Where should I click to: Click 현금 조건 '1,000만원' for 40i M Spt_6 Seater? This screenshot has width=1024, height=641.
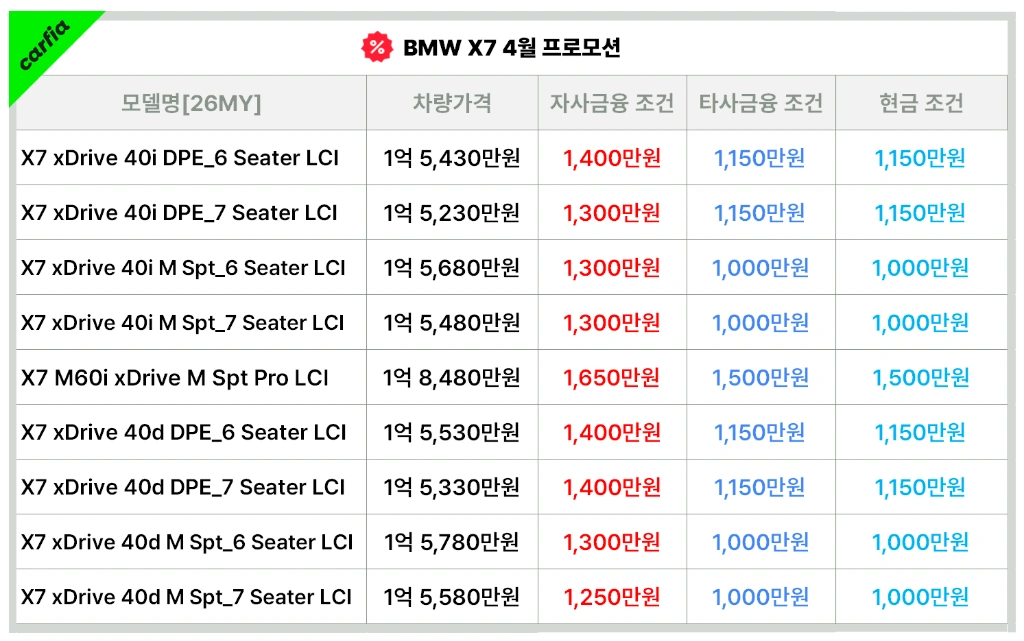tap(921, 268)
